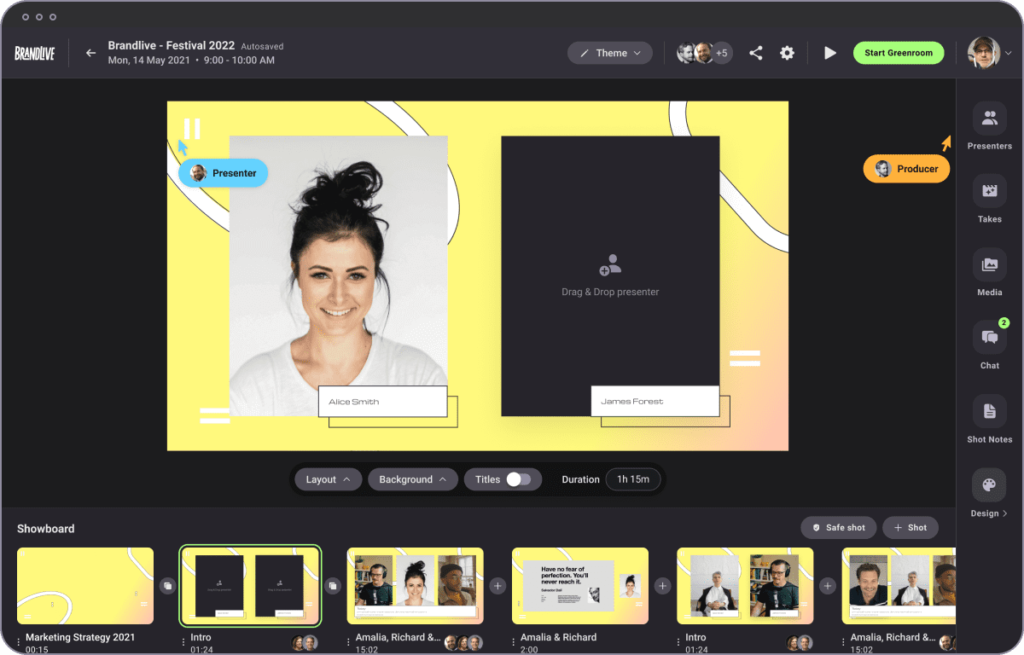Click the Autosaved status text
Viewport: 1024px width, 655px height.
point(262,46)
